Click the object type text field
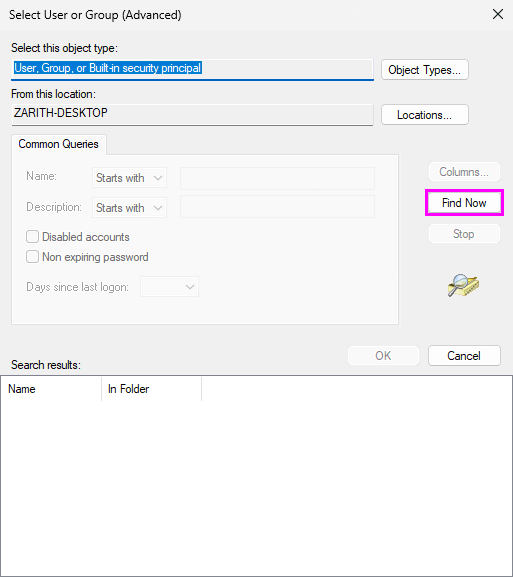Screen dimensions: 513x577 192,69
